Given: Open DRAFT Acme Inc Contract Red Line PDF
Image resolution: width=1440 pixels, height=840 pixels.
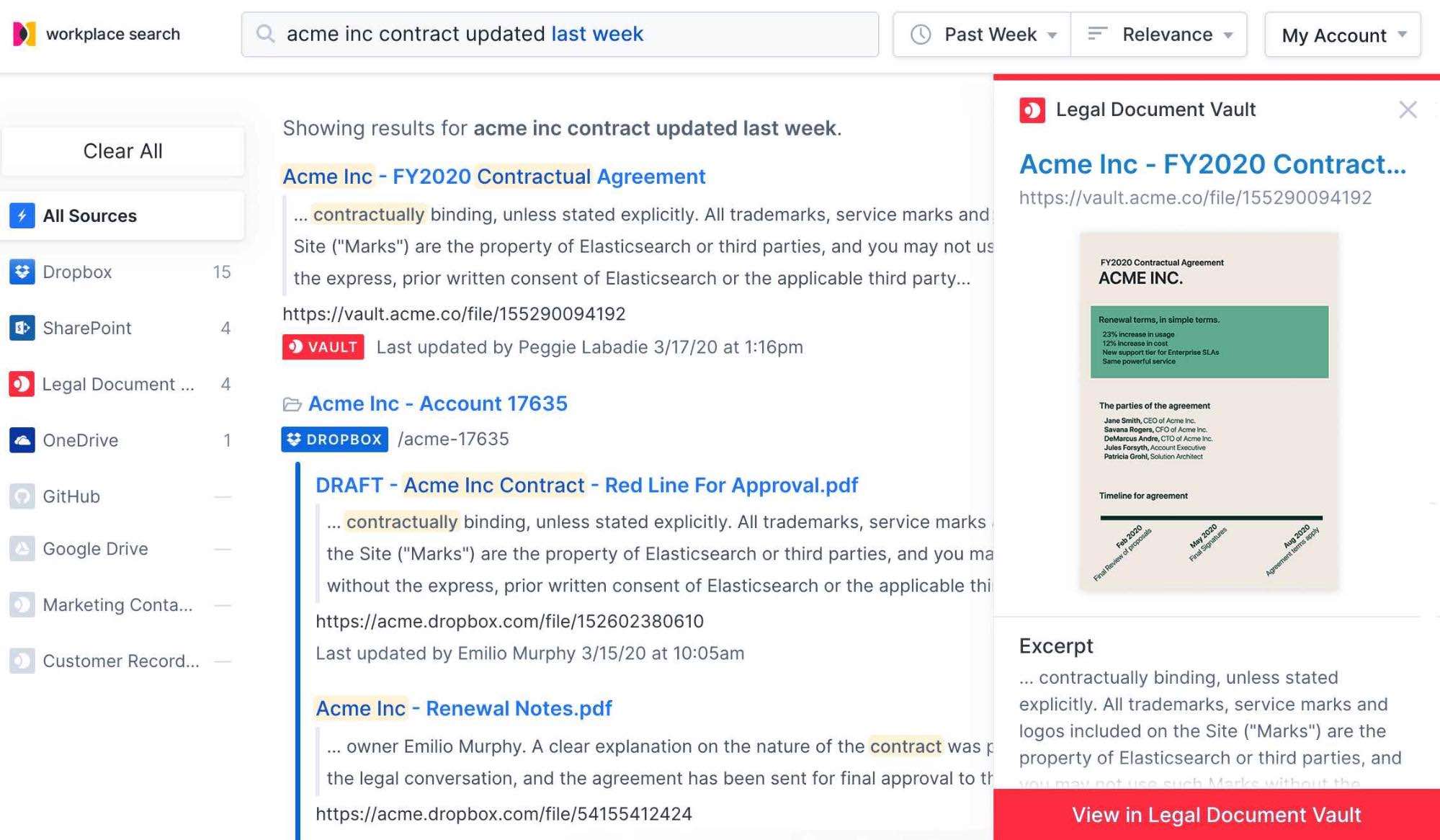Looking at the screenshot, I should click(x=588, y=485).
